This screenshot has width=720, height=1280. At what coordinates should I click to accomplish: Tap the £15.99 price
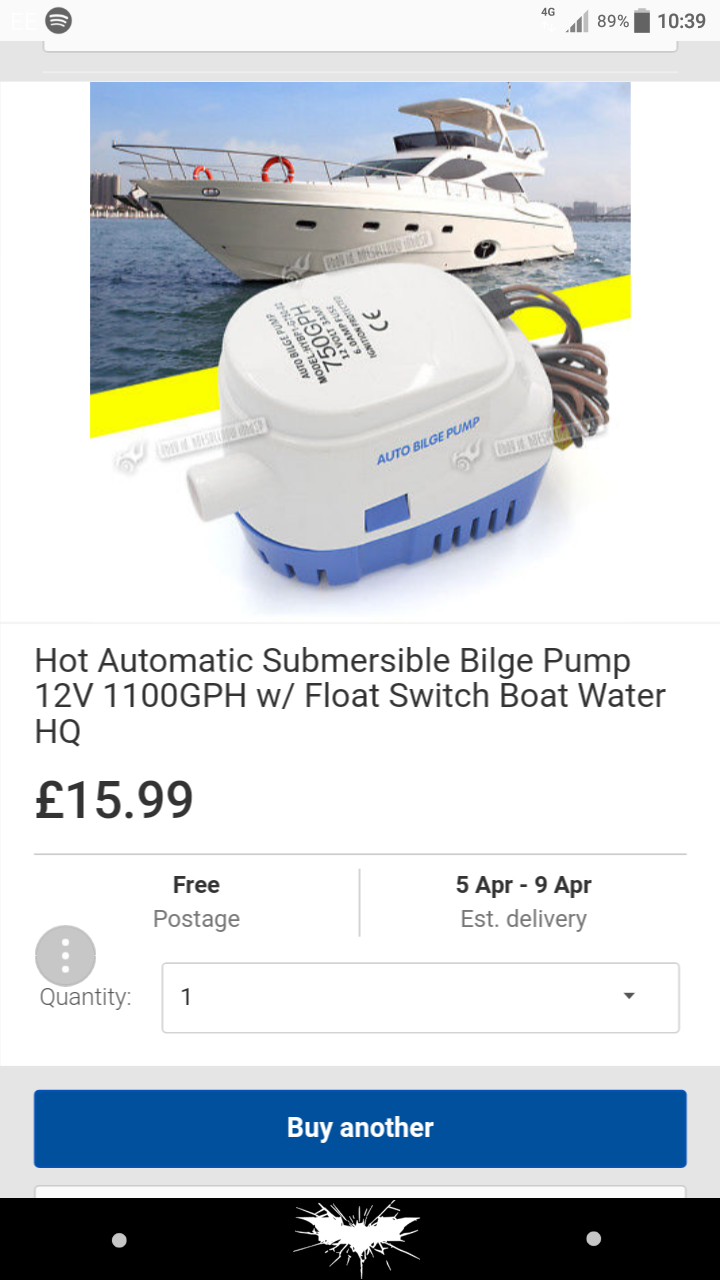[114, 800]
